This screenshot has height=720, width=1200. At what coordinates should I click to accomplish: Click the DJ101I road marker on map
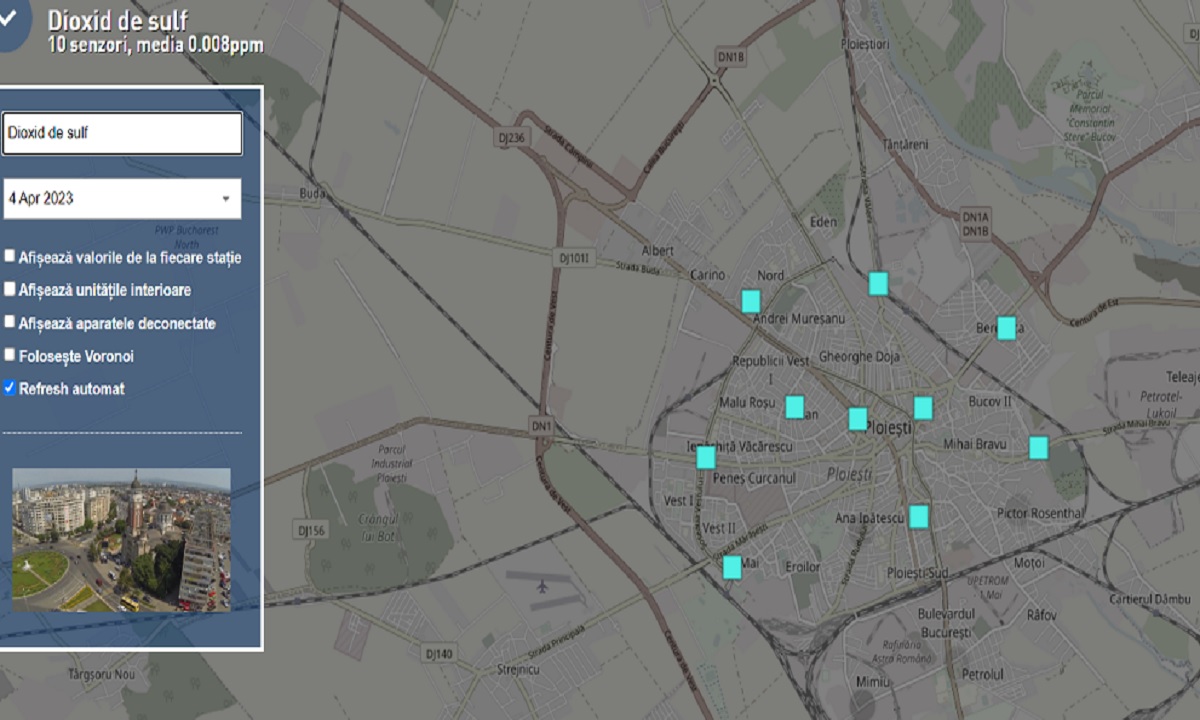click(574, 258)
